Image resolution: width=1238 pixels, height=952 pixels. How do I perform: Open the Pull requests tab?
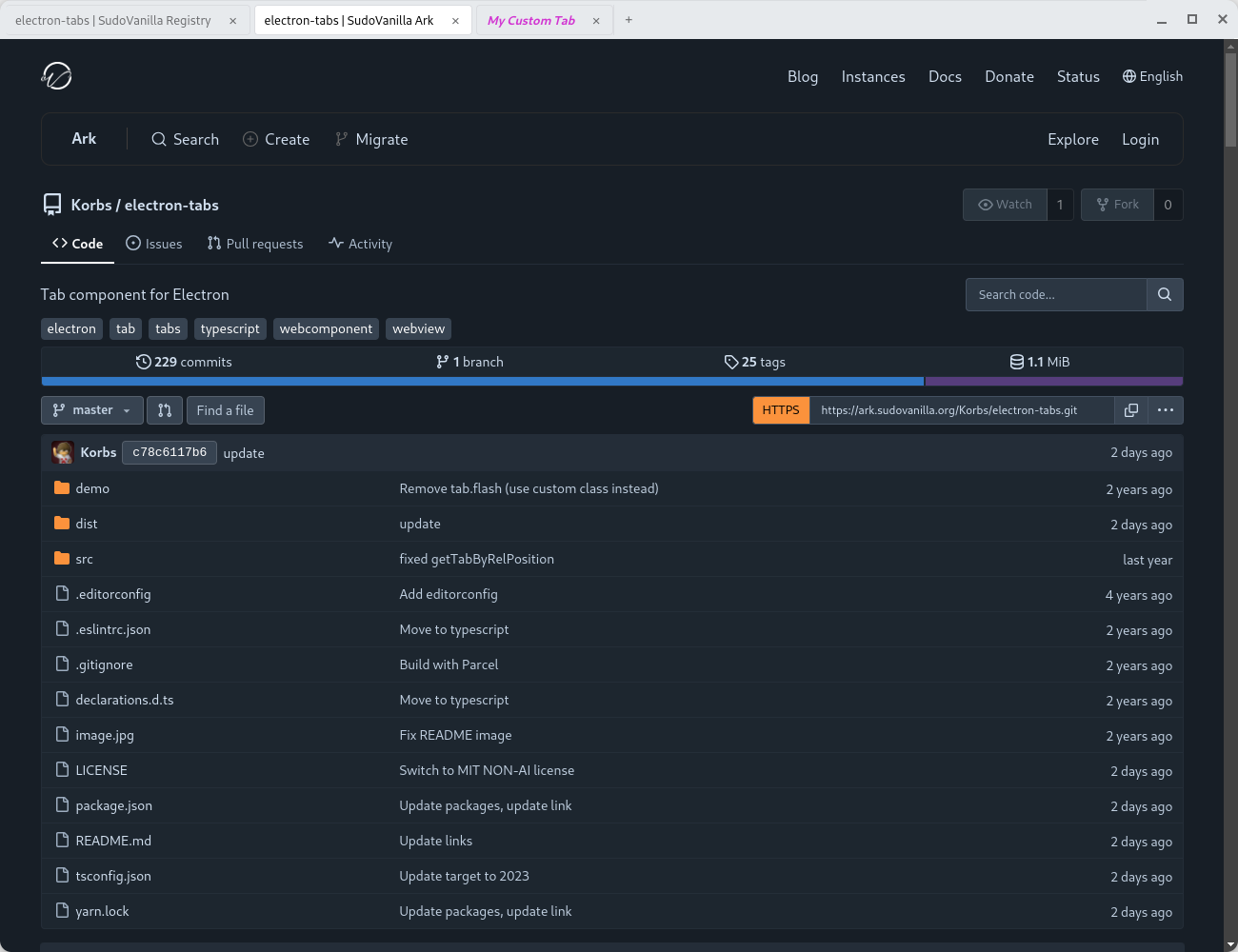click(255, 244)
